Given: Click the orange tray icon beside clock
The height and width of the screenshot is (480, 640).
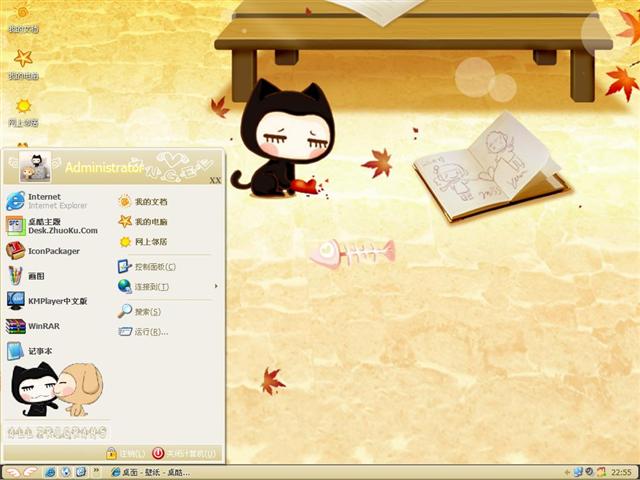Looking at the screenshot, I should (601, 472).
